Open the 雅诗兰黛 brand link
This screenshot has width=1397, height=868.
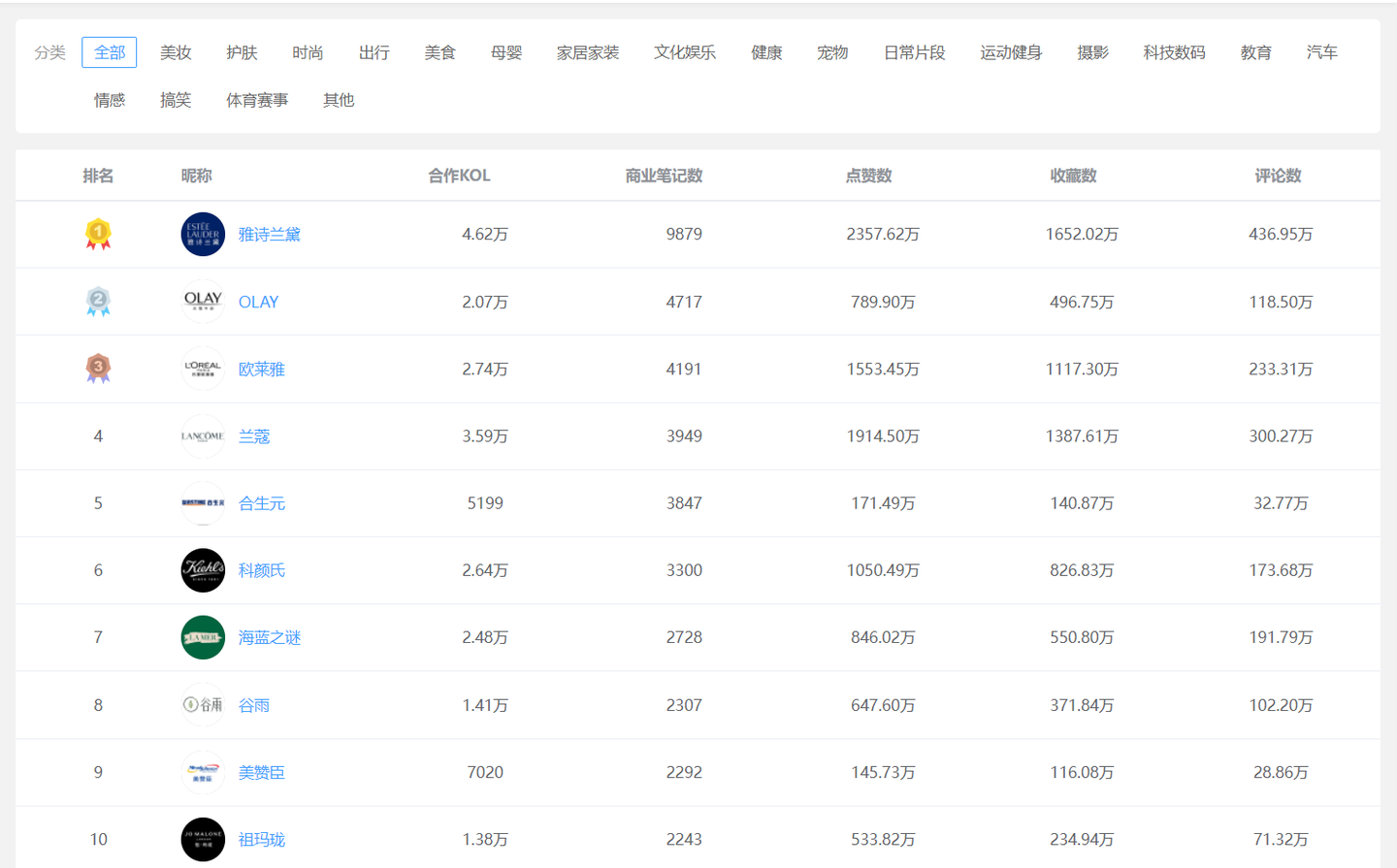click(270, 235)
